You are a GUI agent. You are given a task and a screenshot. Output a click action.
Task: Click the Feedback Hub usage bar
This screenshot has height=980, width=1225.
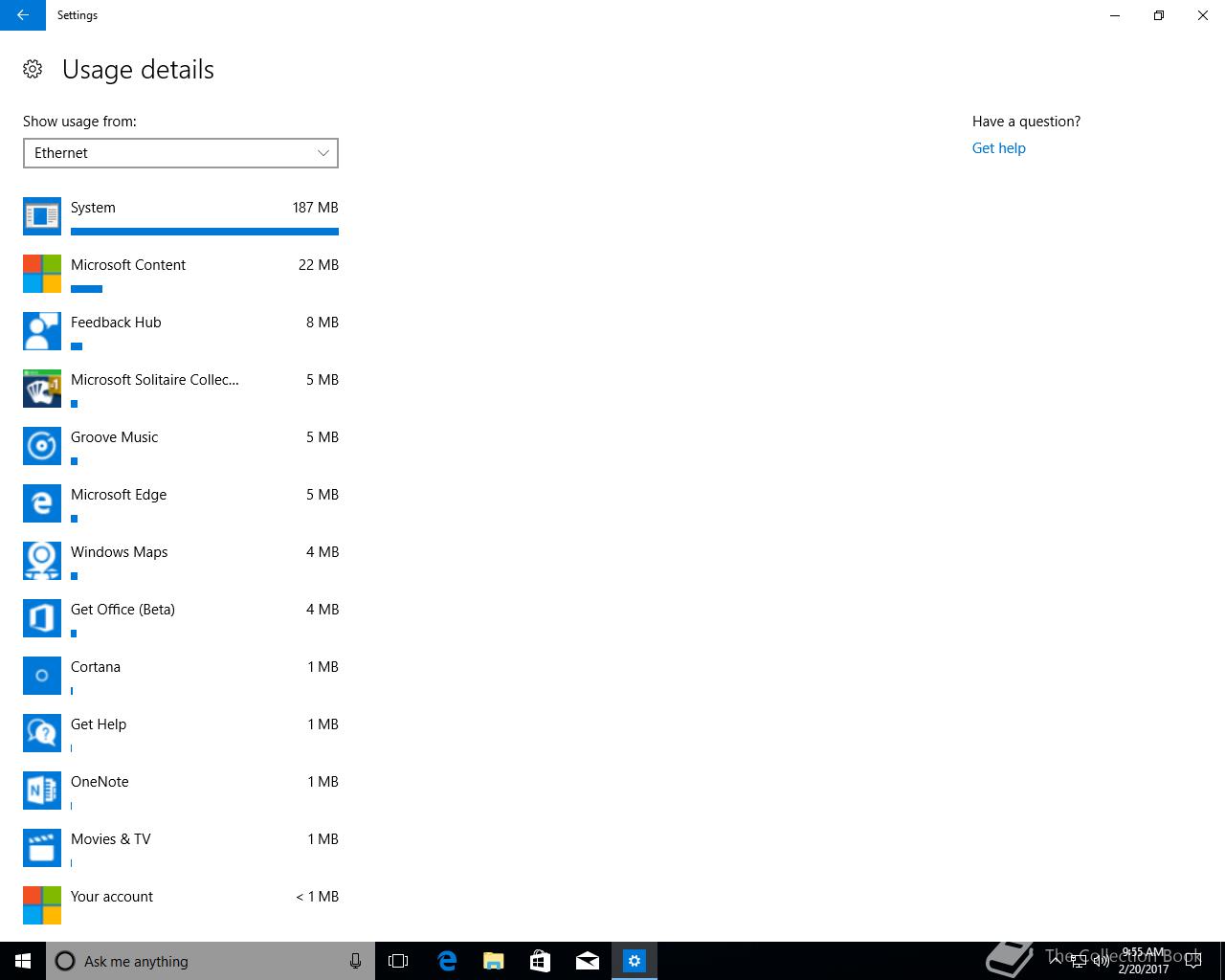tap(77, 345)
